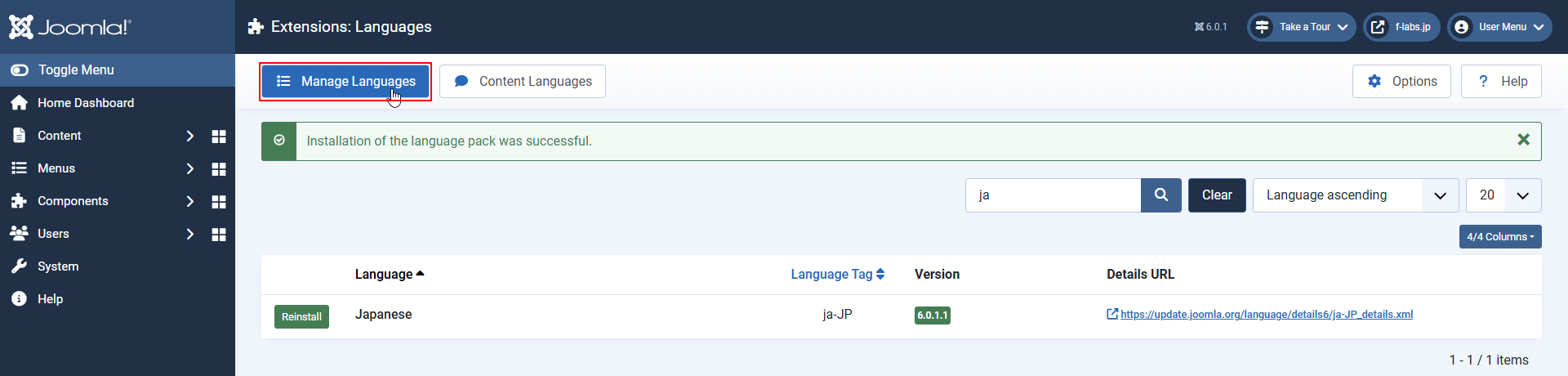Click the 6.0.1.1 version badge
Image resolution: width=1568 pixels, height=376 pixels.
coord(932,316)
